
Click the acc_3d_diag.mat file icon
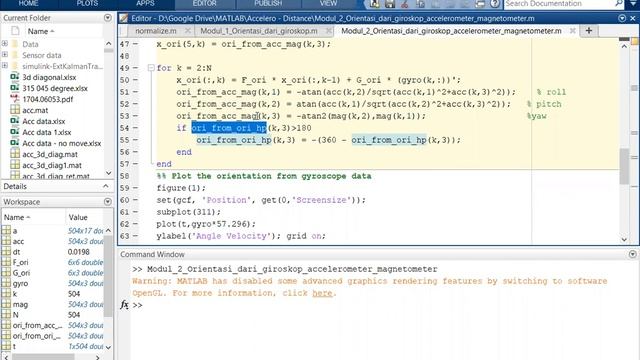point(15,154)
